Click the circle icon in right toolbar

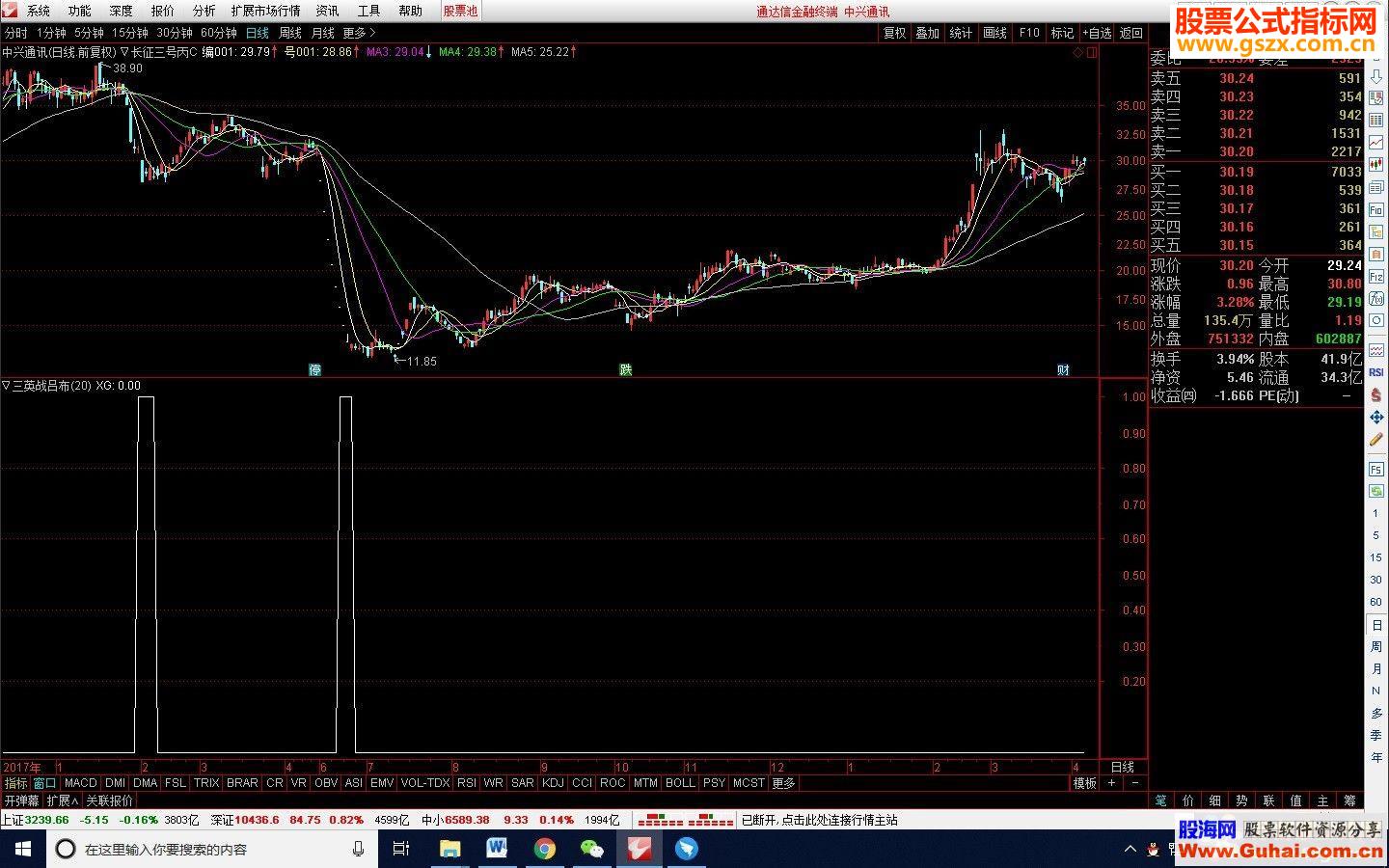pyautogui.click(x=1376, y=320)
